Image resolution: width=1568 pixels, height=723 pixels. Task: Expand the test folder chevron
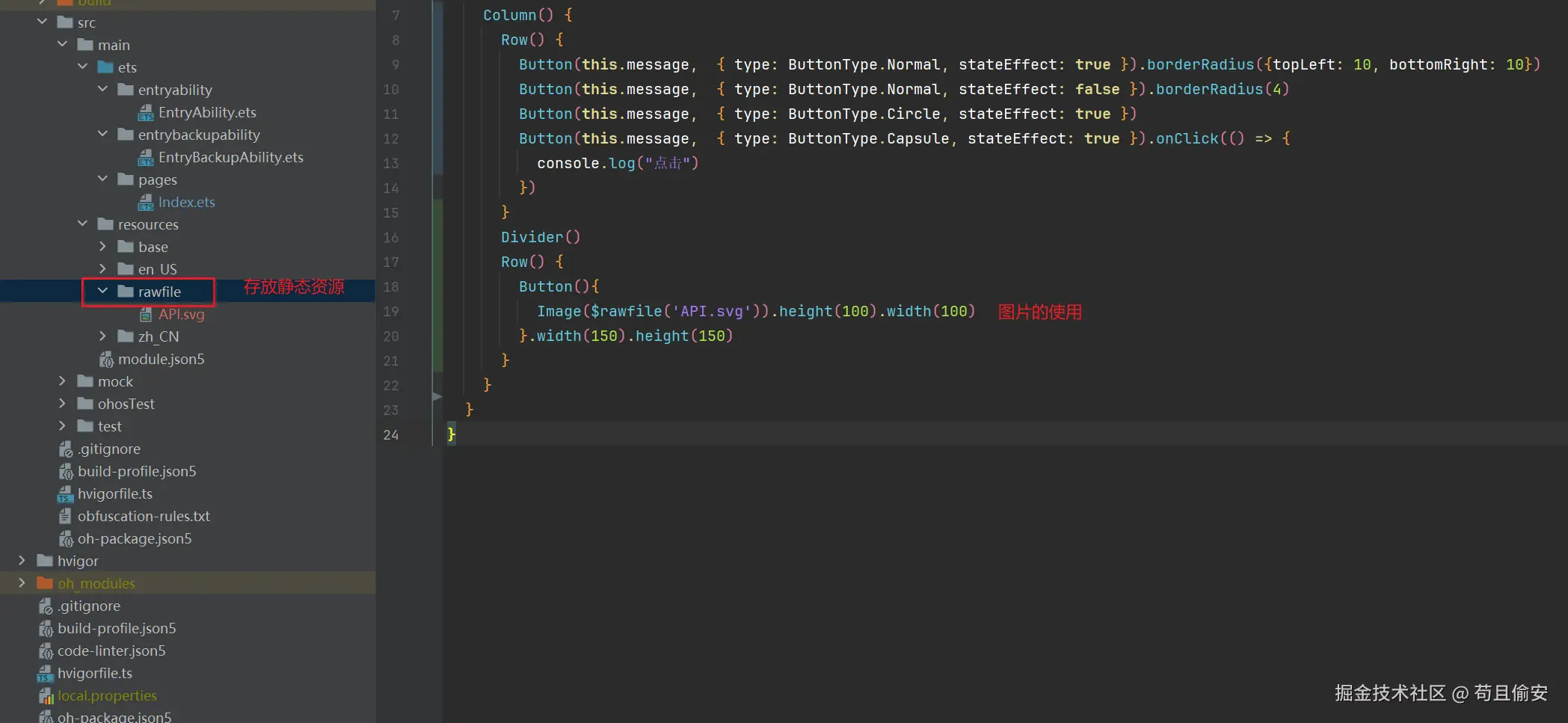pos(62,425)
